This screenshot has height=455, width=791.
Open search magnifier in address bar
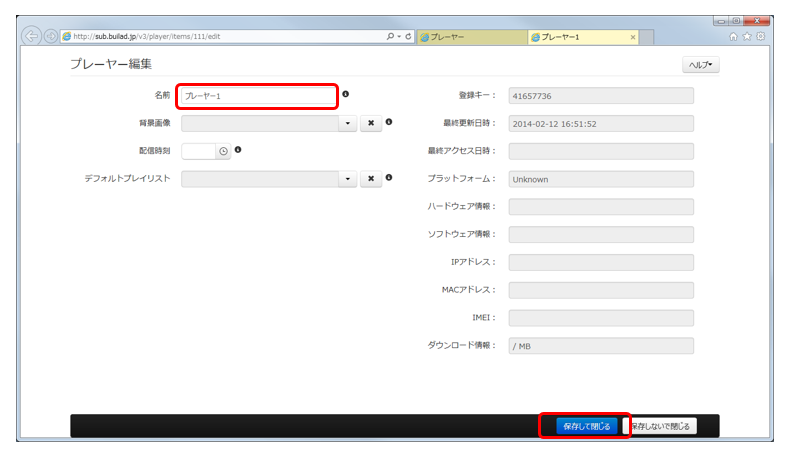390,36
